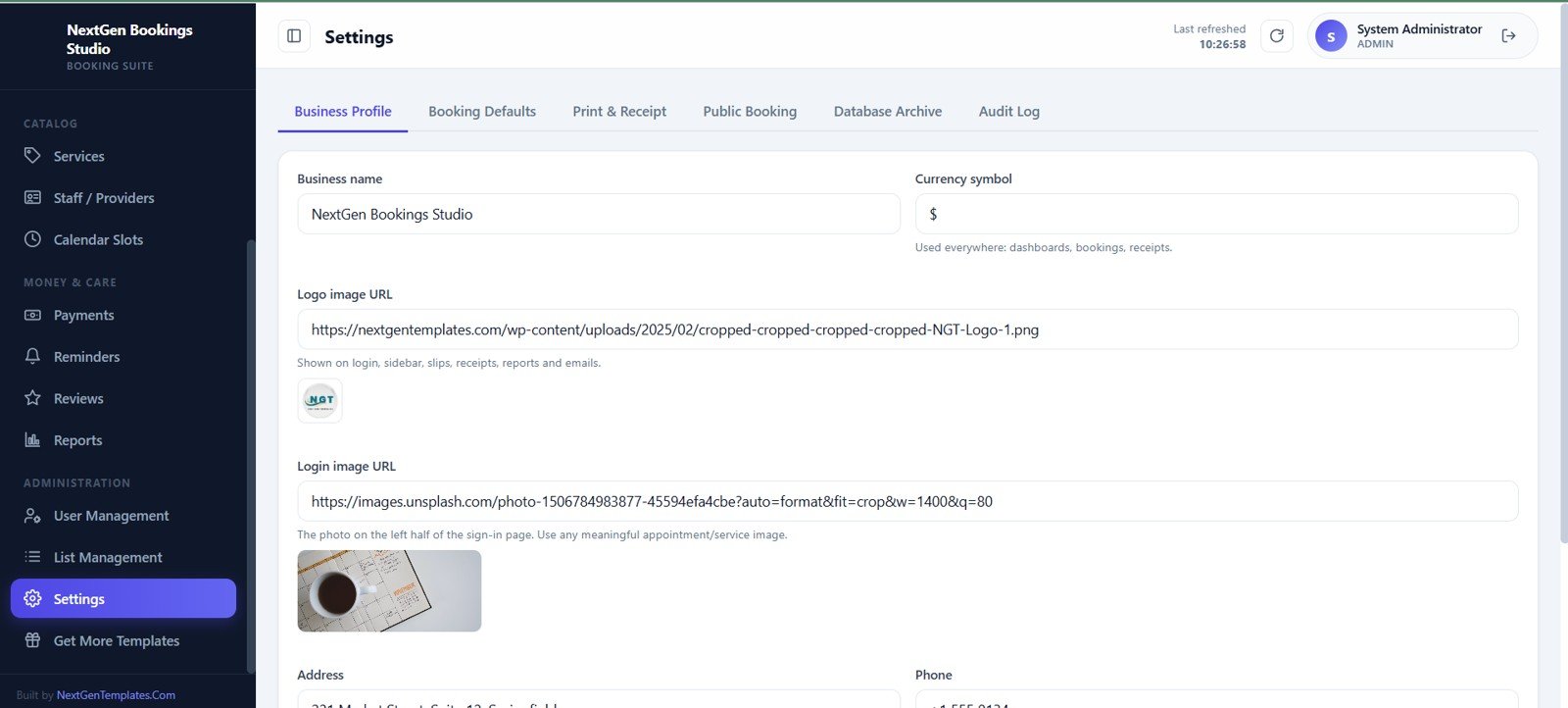The width and height of the screenshot is (1568, 708).
Task: Click the Reviews star icon
Action: 32,398
